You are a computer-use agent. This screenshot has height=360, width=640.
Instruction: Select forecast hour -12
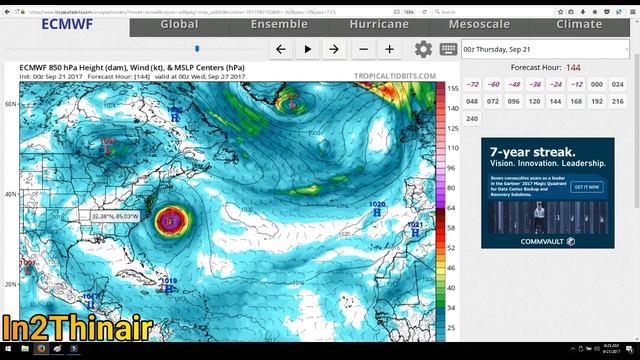[x=576, y=84]
